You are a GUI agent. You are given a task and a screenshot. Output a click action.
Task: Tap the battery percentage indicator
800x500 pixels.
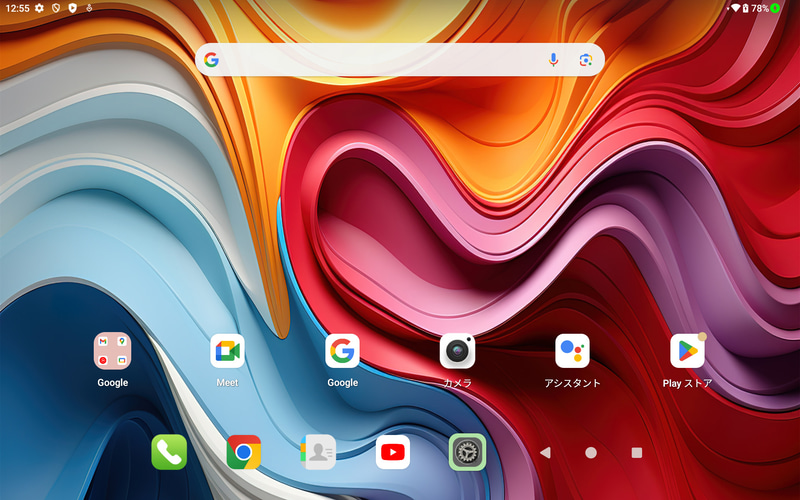coord(760,8)
